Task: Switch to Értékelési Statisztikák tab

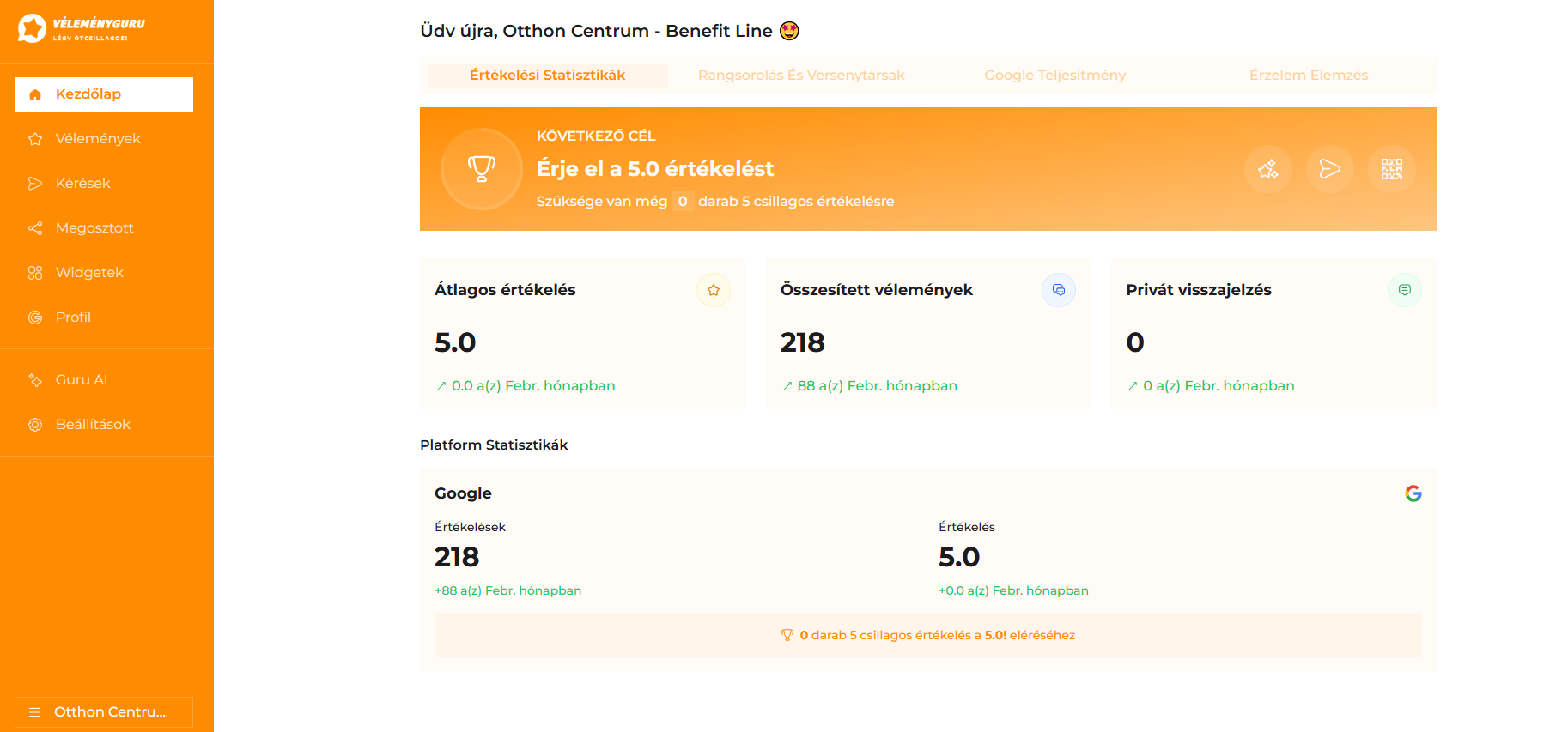Action: point(547,76)
